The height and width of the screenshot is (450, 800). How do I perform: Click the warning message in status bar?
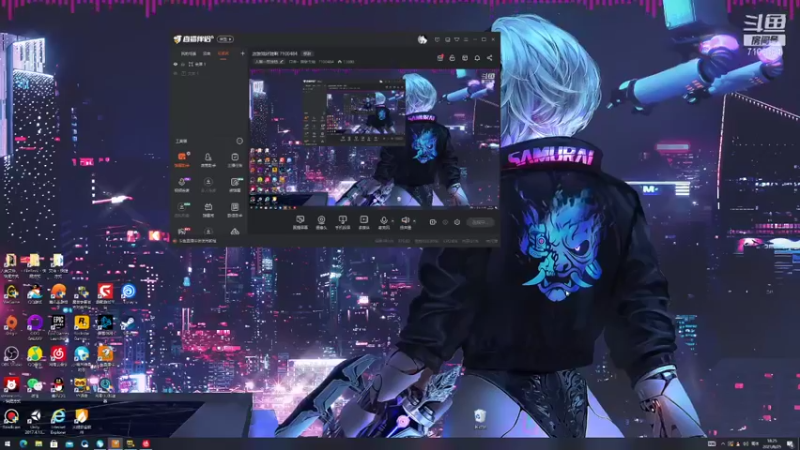[196, 241]
